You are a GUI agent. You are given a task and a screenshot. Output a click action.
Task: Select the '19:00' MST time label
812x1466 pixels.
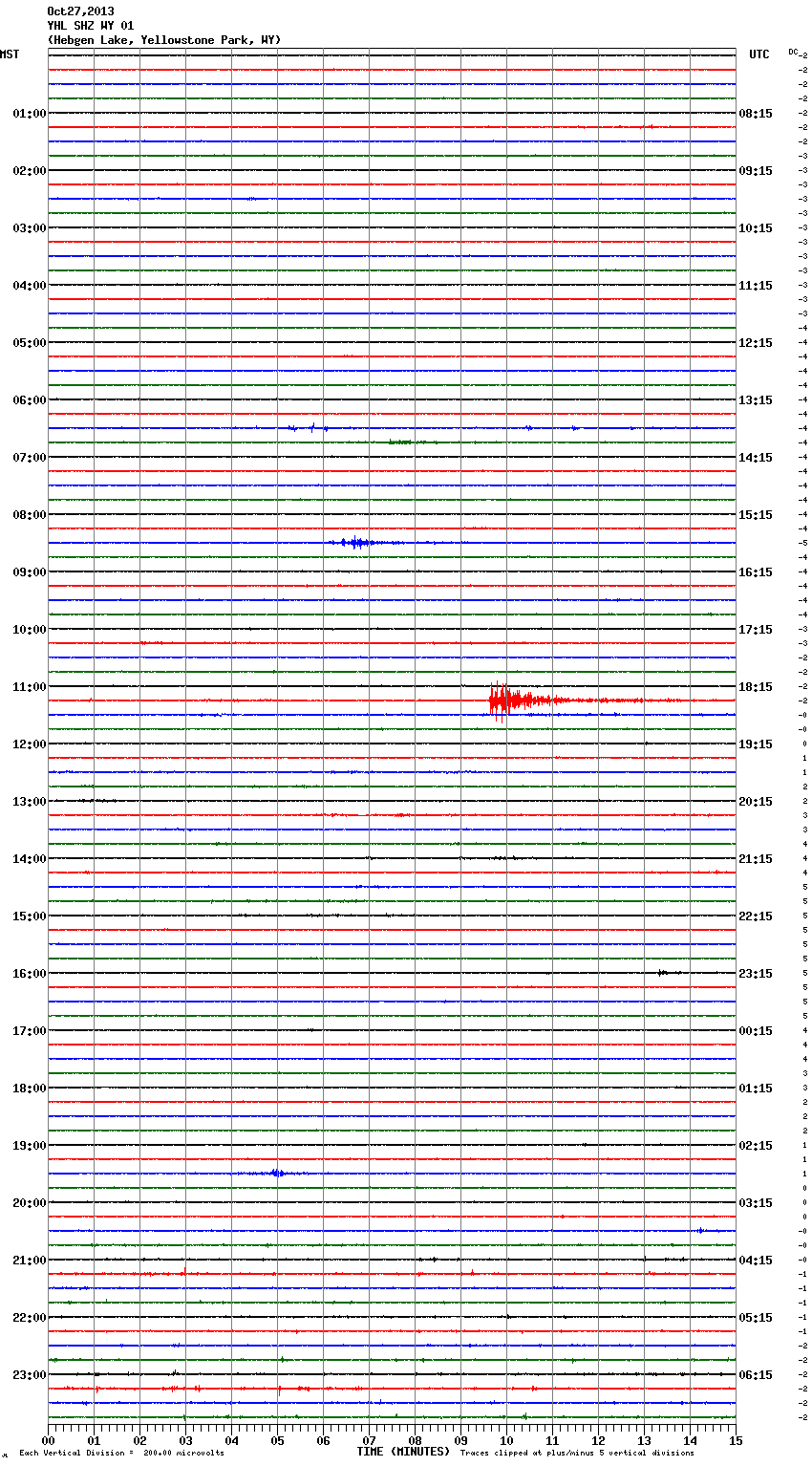tap(29, 1145)
